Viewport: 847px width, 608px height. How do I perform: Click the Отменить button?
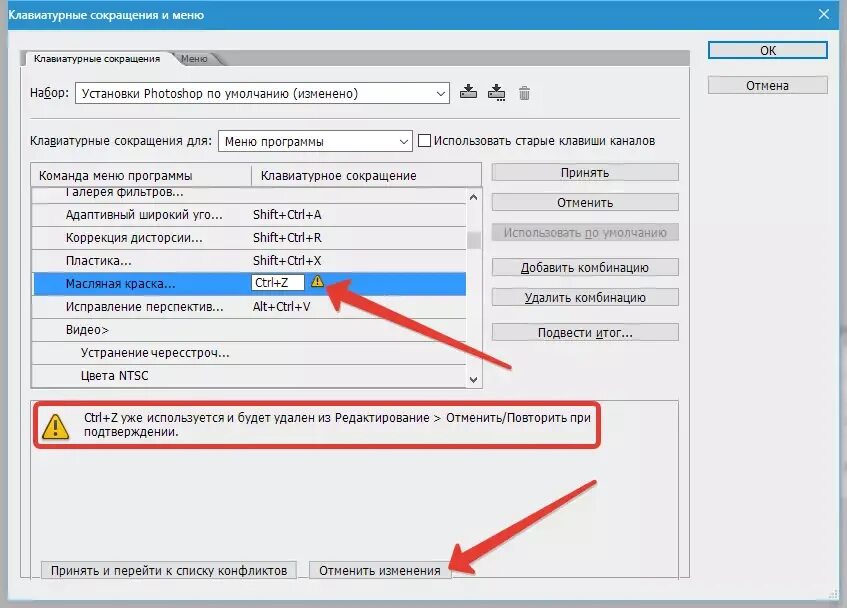[585, 202]
